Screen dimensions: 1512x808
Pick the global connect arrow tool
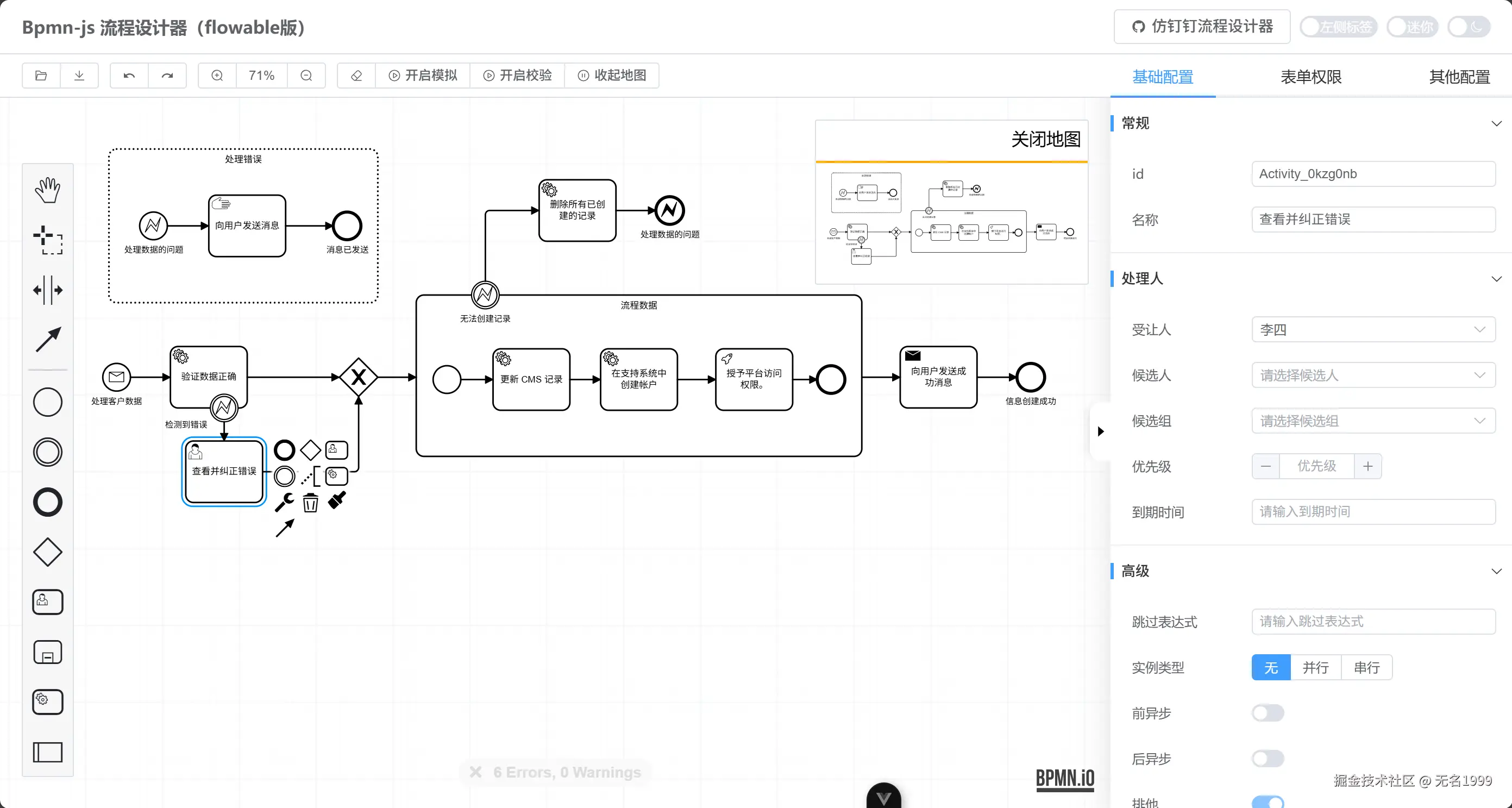(48, 340)
